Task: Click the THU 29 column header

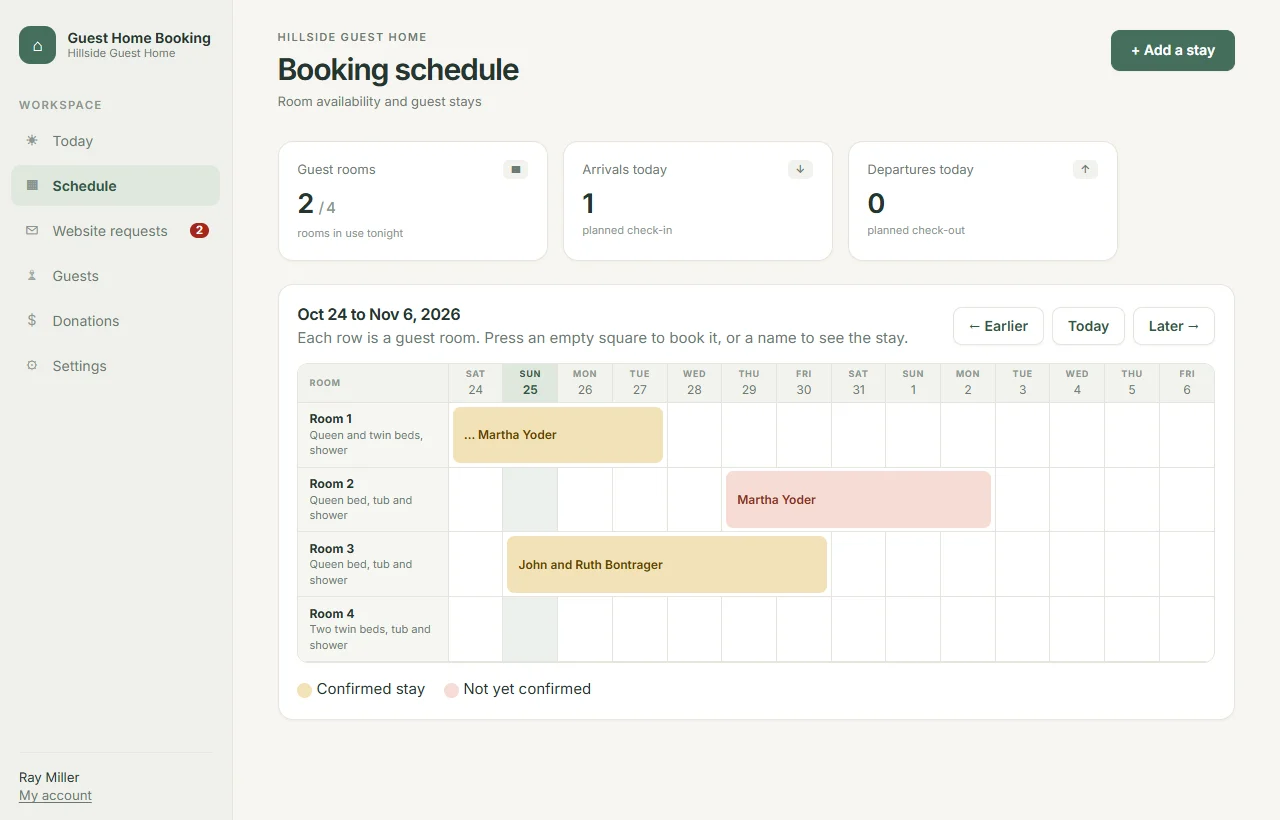Action: pyautogui.click(x=749, y=383)
